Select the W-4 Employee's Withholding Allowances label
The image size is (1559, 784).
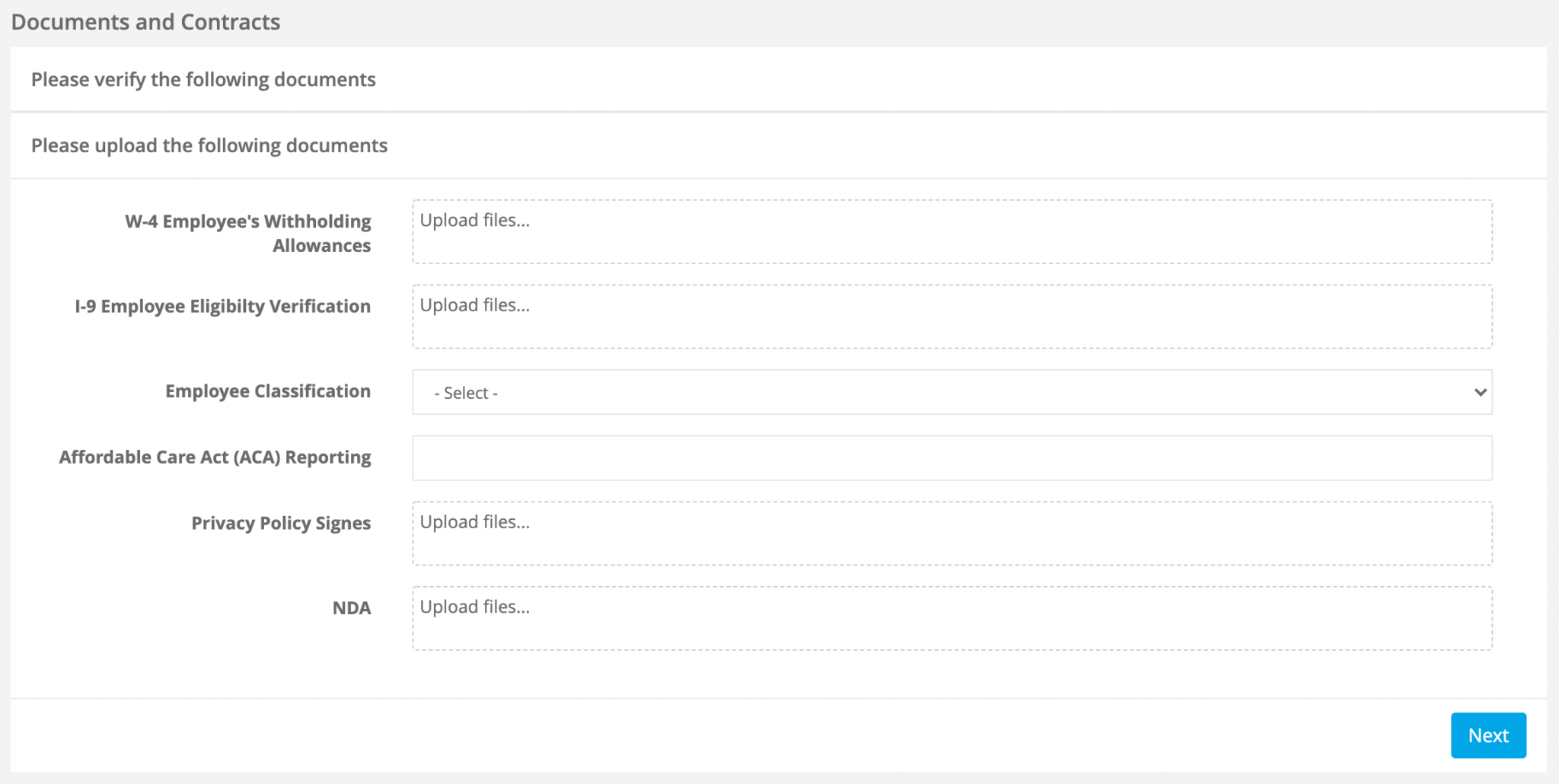247,233
